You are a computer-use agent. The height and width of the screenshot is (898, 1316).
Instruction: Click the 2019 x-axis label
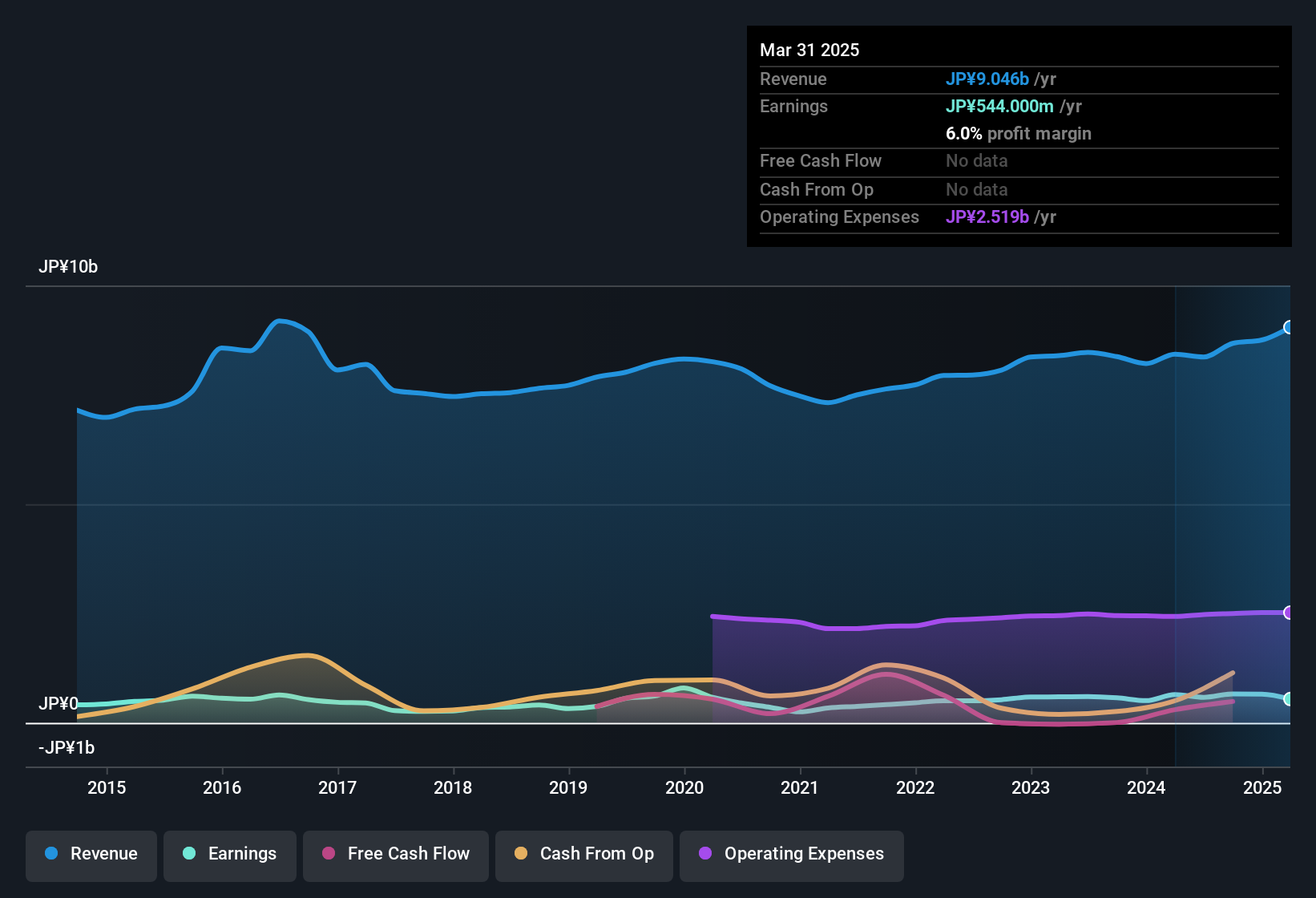pos(568,787)
